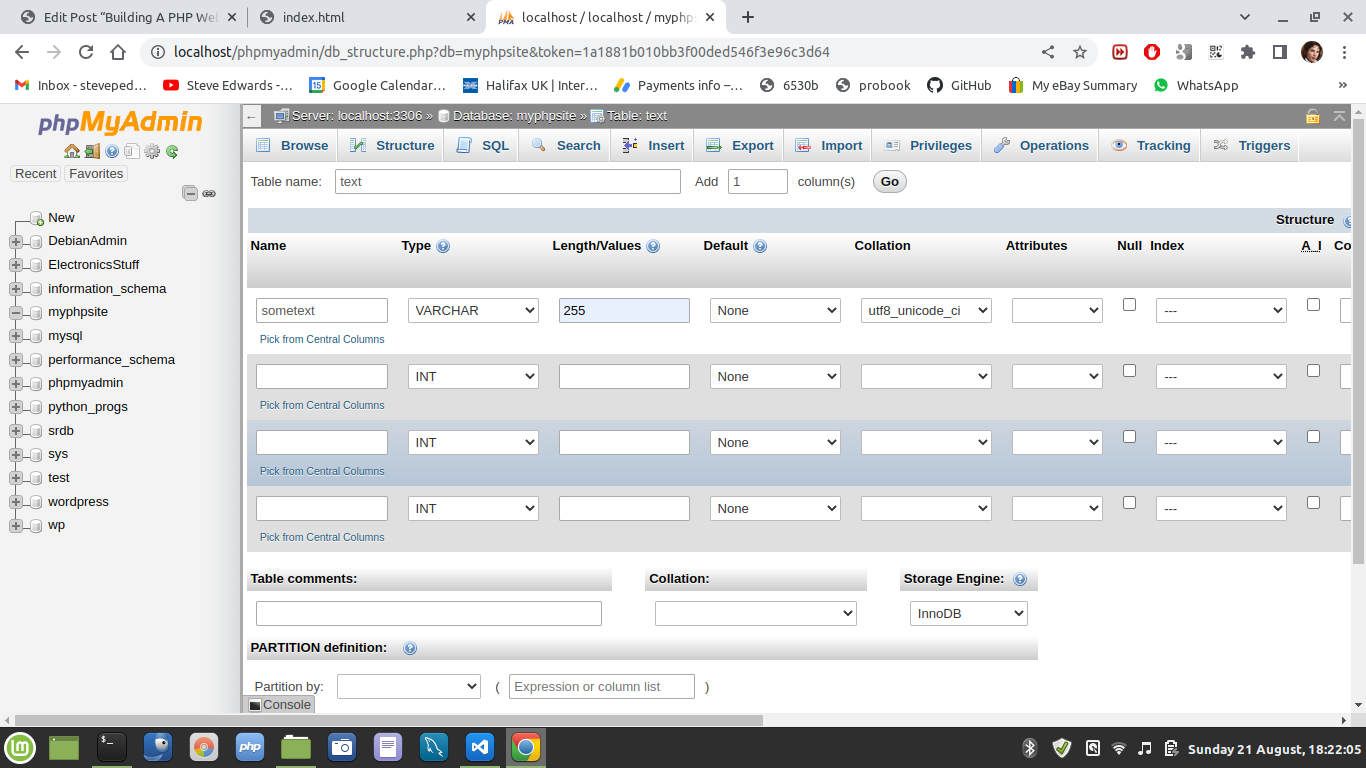Screen dimensions: 1366x768
Task: Open navigation panel settings gear icon
Action: click(x=152, y=152)
